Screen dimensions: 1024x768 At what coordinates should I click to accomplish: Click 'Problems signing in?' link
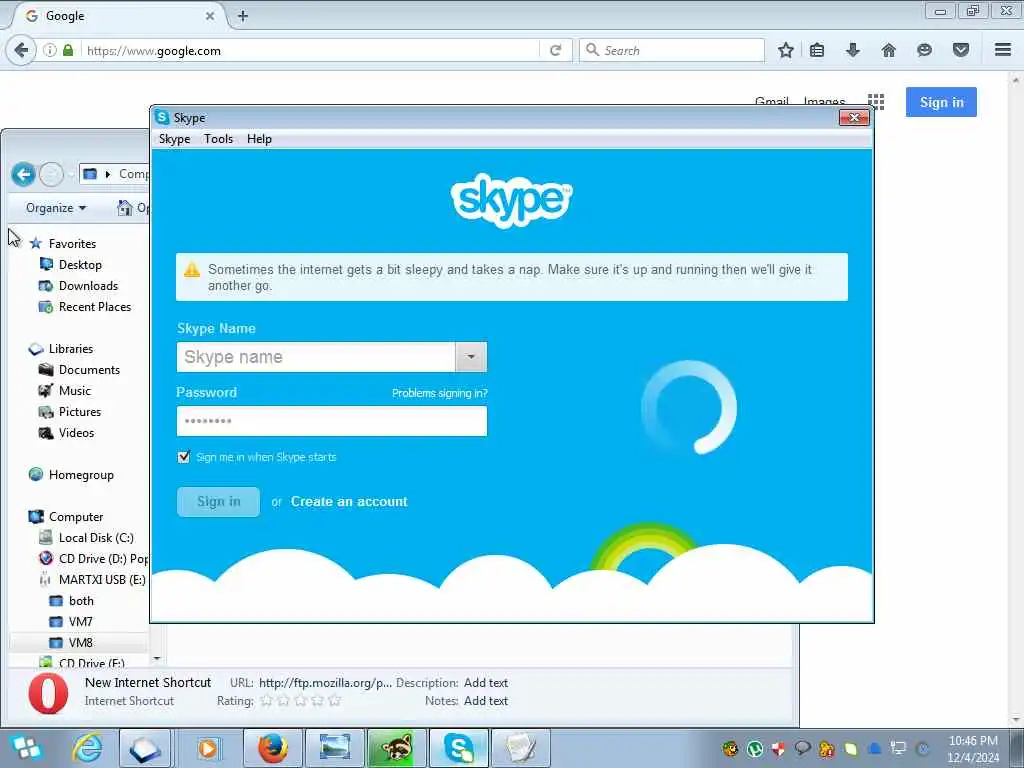(x=440, y=393)
